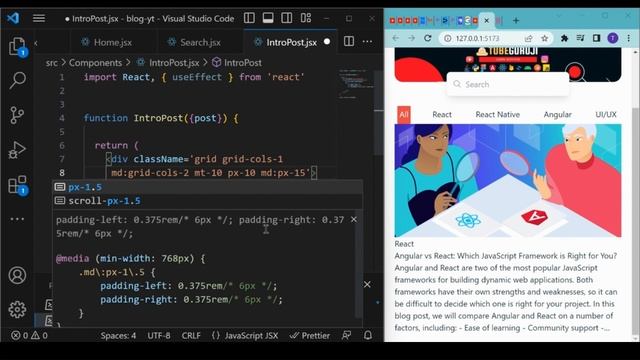Click Angular vs React post title text
Image resolution: width=640 pixels, height=360 pixels.
506,256
